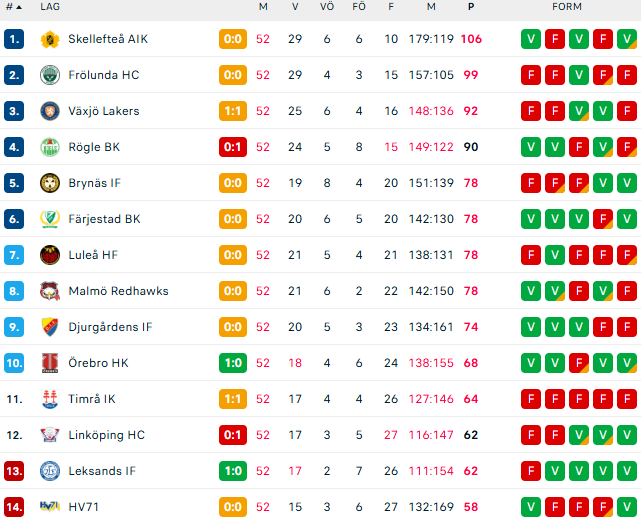
Task: Click the Luleå HF team logo
Action: pos(49,255)
